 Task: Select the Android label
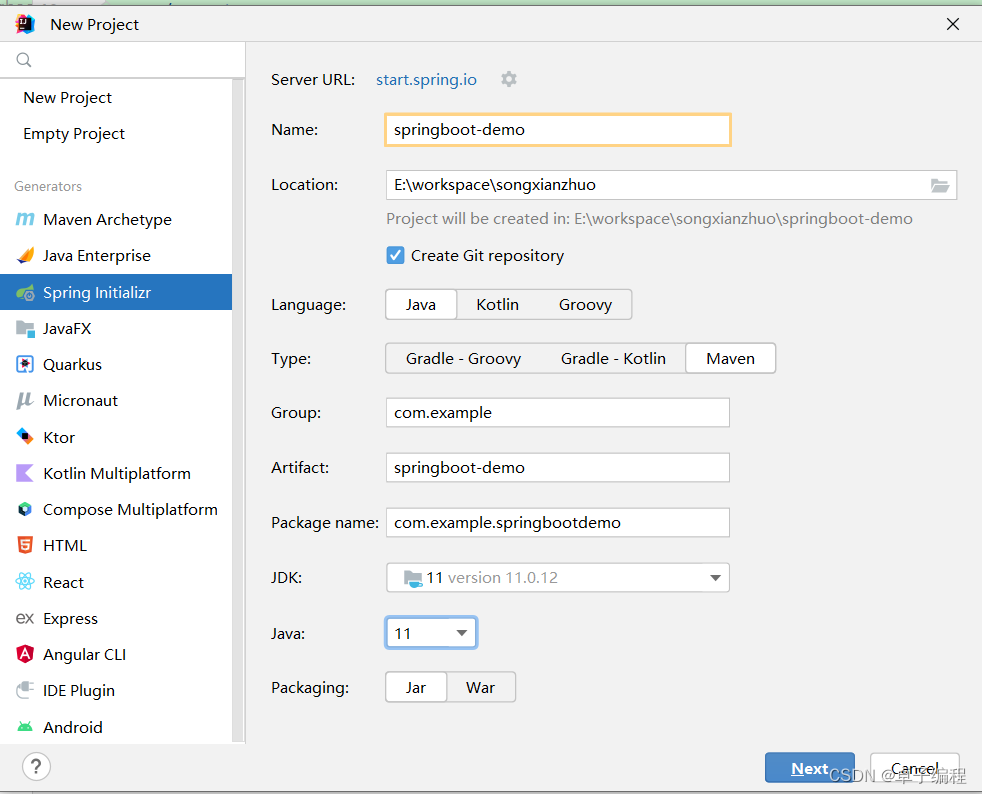point(73,727)
